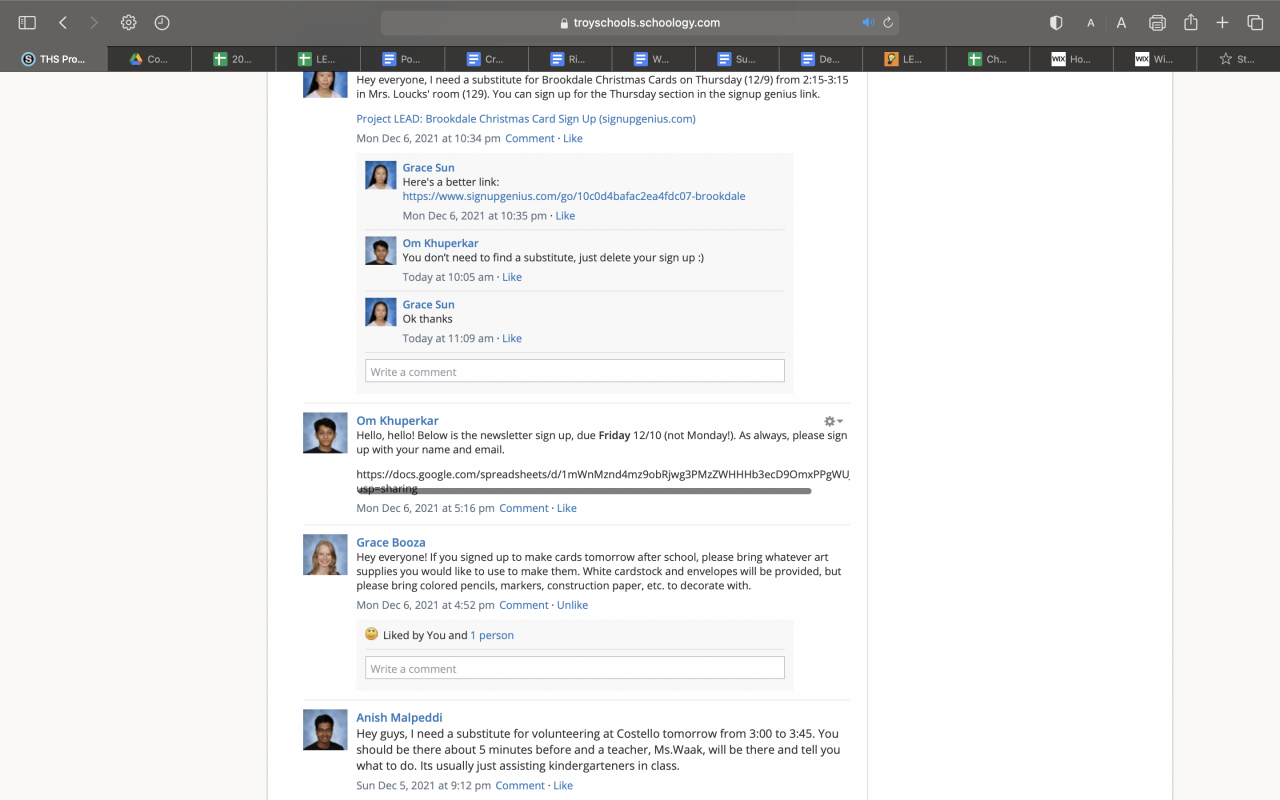Open the gear dropdown on Om Khuperkar's post
Image resolution: width=1280 pixels, height=800 pixels.
point(833,421)
